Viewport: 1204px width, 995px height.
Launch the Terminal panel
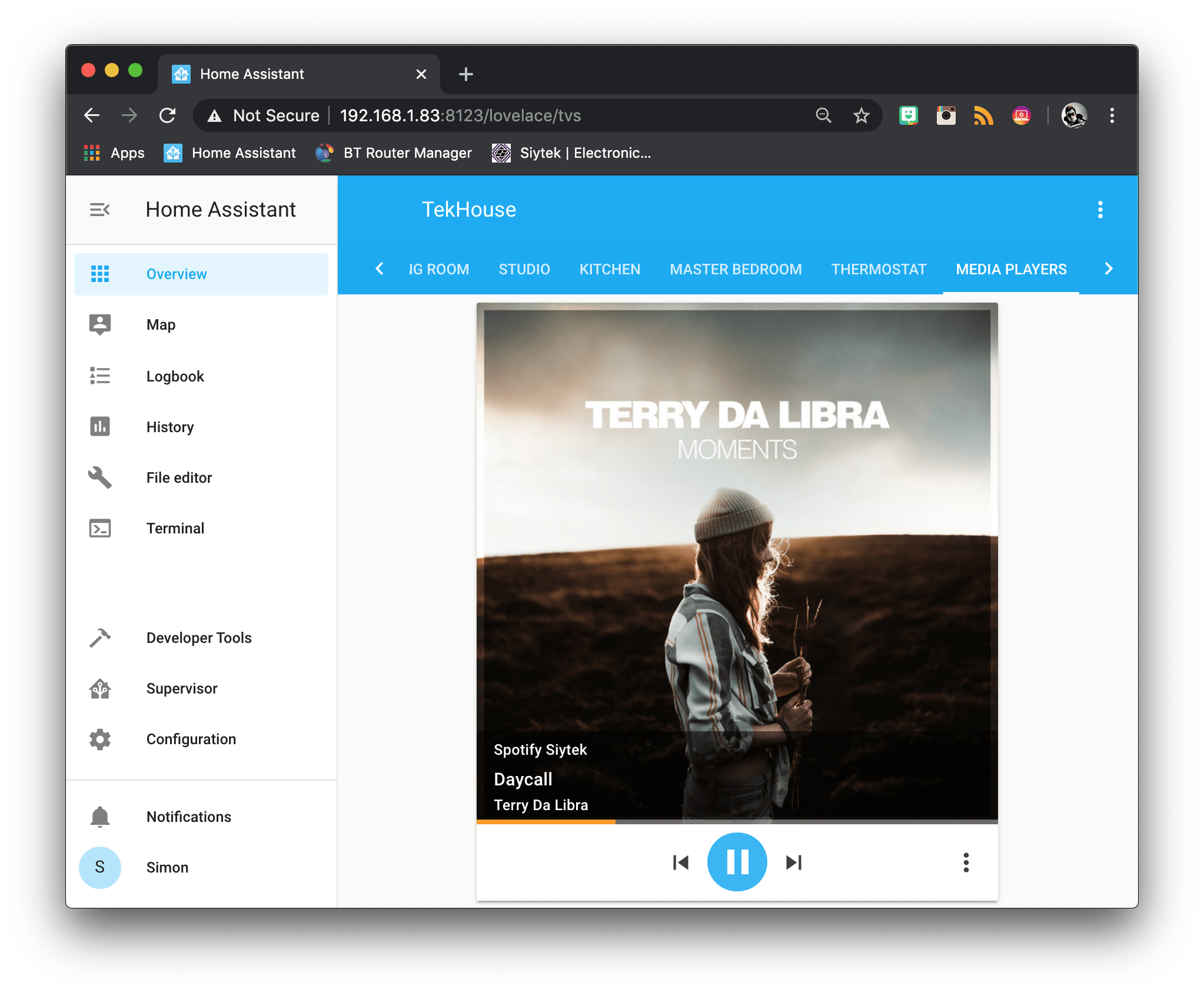pos(175,528)
